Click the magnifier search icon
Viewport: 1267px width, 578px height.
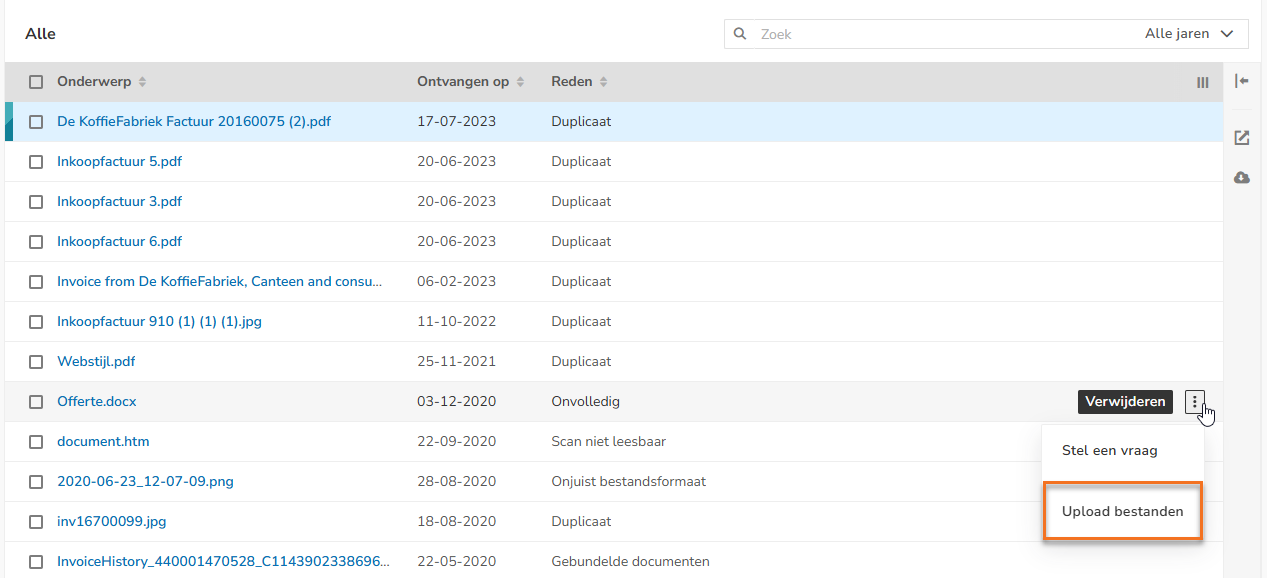740,34
